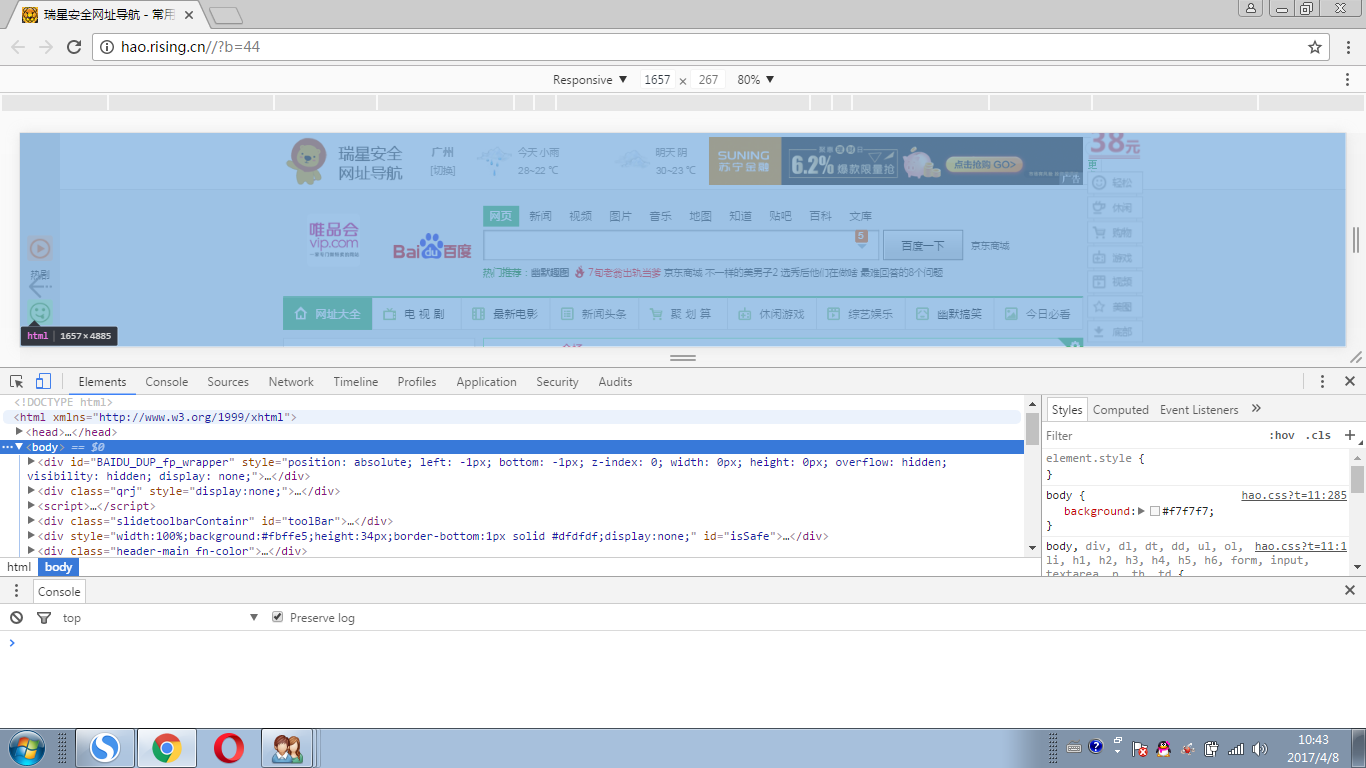Click the #f7f7f7 background color swatch

[1155, 511]
